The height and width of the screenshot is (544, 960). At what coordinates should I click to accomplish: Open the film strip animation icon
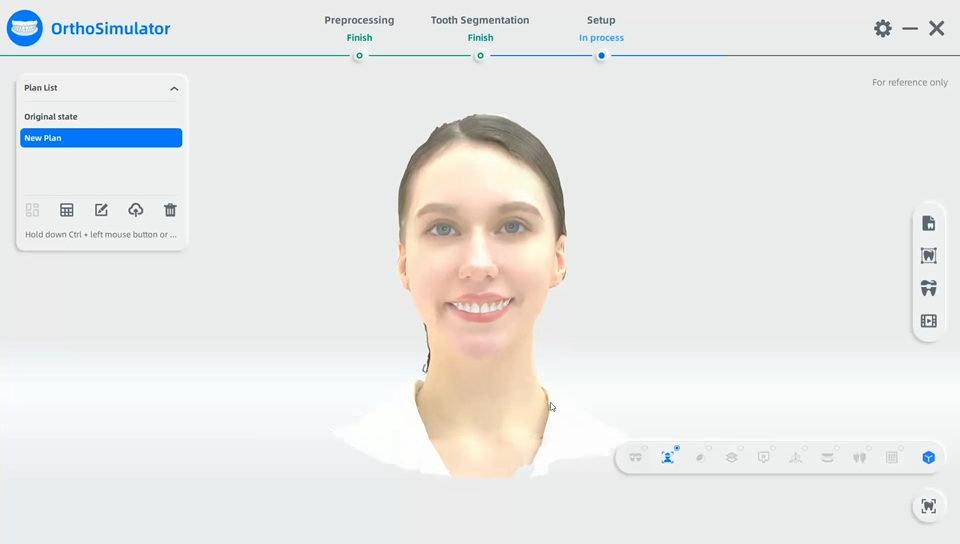coord(928,321)
